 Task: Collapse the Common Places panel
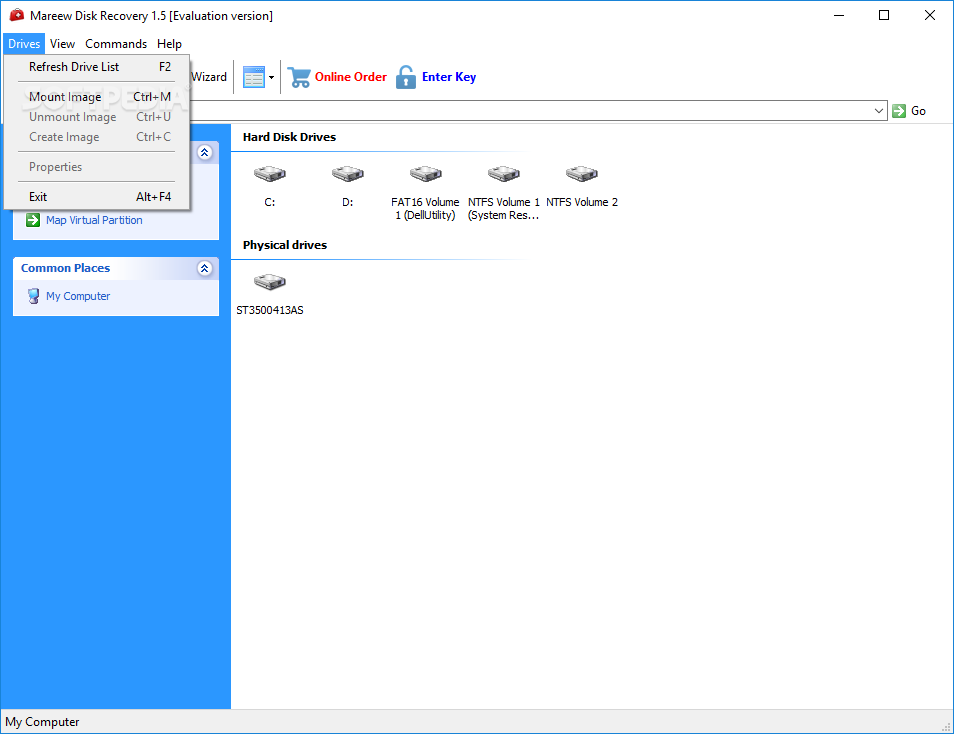(x=204, y=268)
